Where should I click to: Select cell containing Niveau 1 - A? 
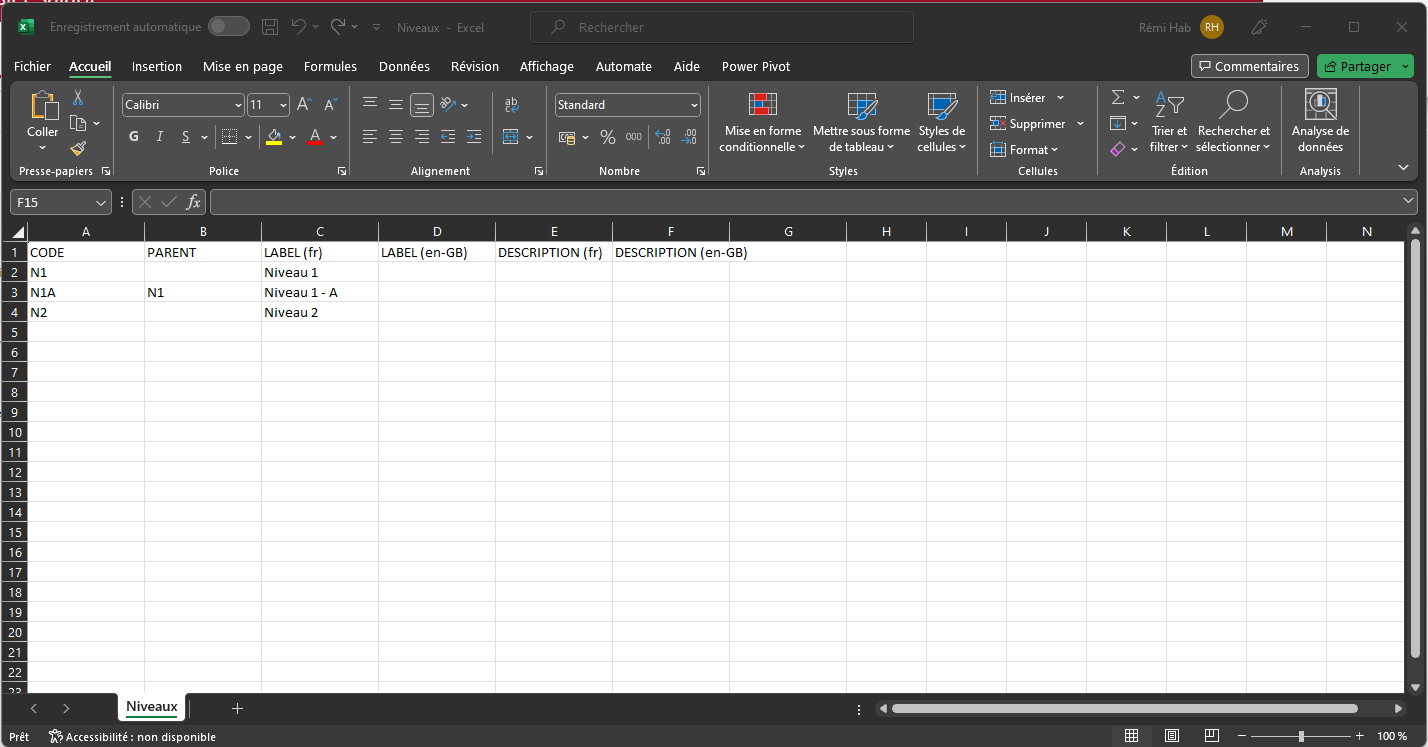tap(319, 292)
